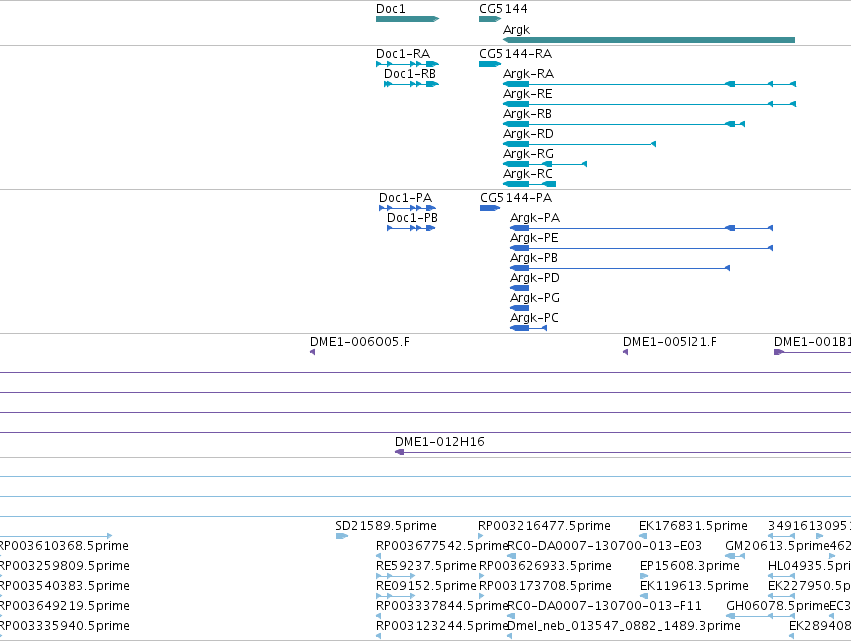Image resolution: width=851 pixels, height=641 pixels.
Task: Click the RP003173708.5prime EST label
Action: pyautogui.click(x=545, y=586)
